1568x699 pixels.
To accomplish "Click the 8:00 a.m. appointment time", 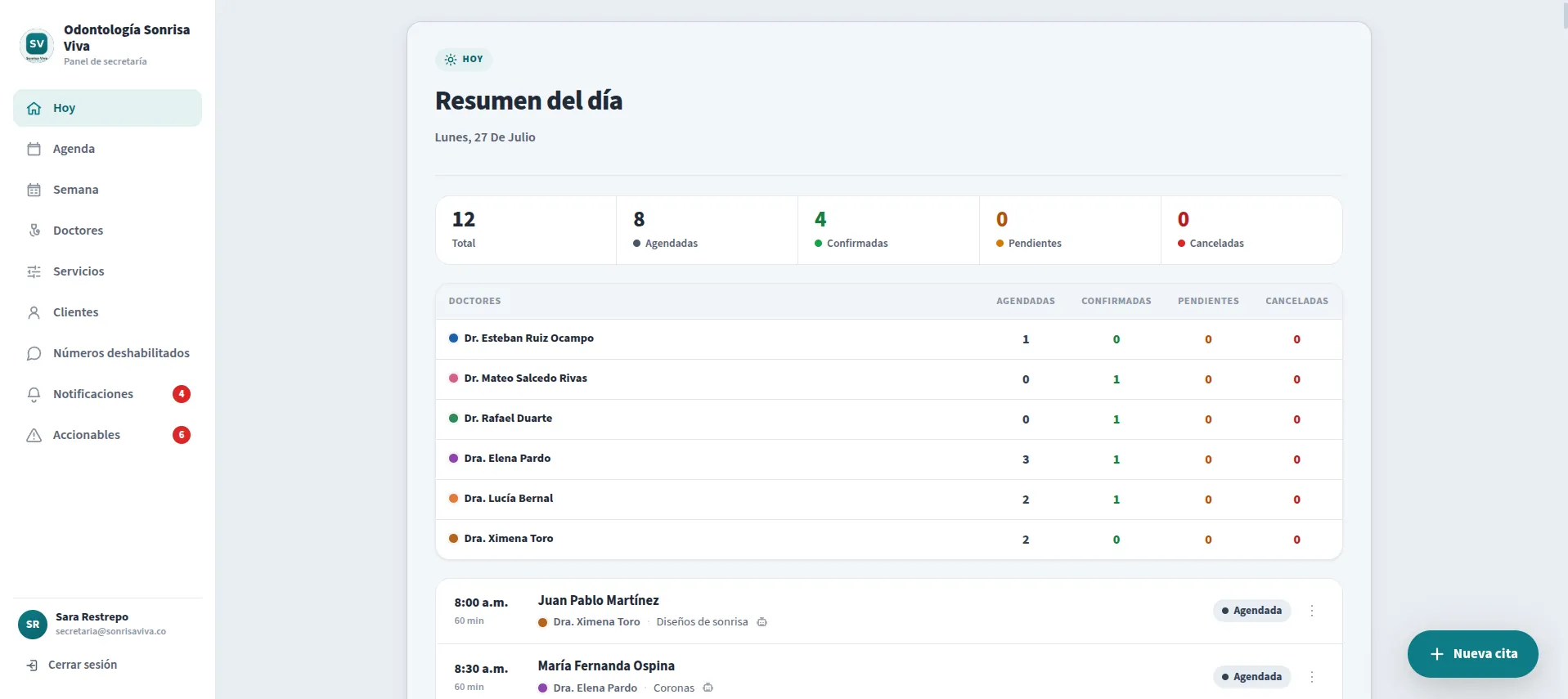I will click(481, 603).
